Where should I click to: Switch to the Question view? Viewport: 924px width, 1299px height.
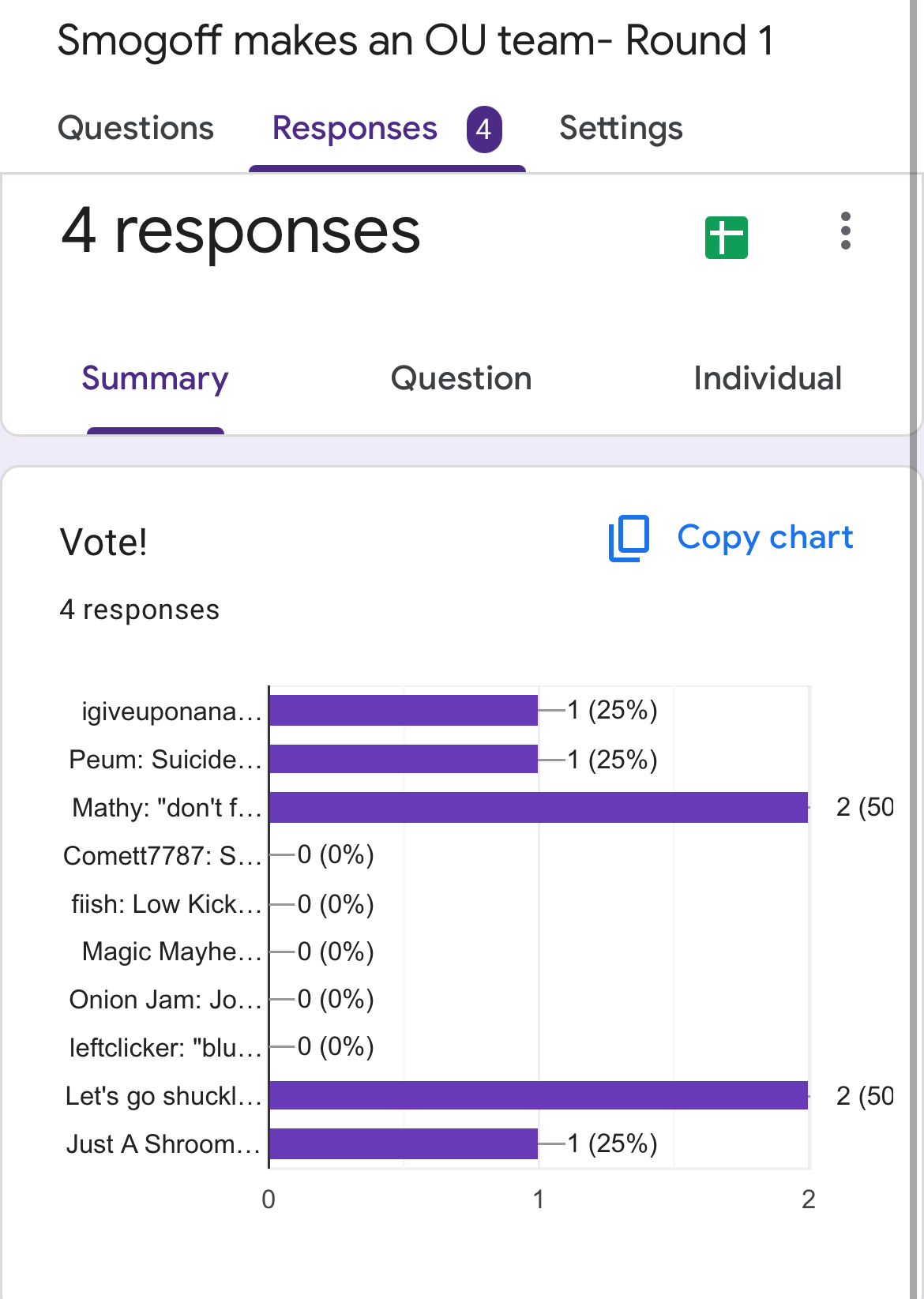click(x=461, y=379)
